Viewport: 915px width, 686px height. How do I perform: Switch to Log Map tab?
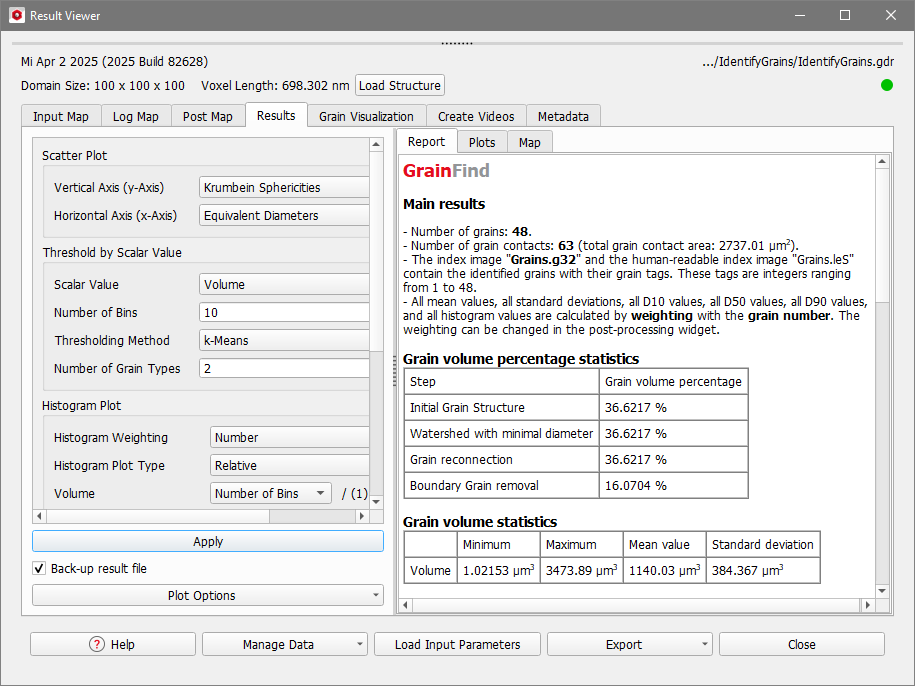click(136, 116)
